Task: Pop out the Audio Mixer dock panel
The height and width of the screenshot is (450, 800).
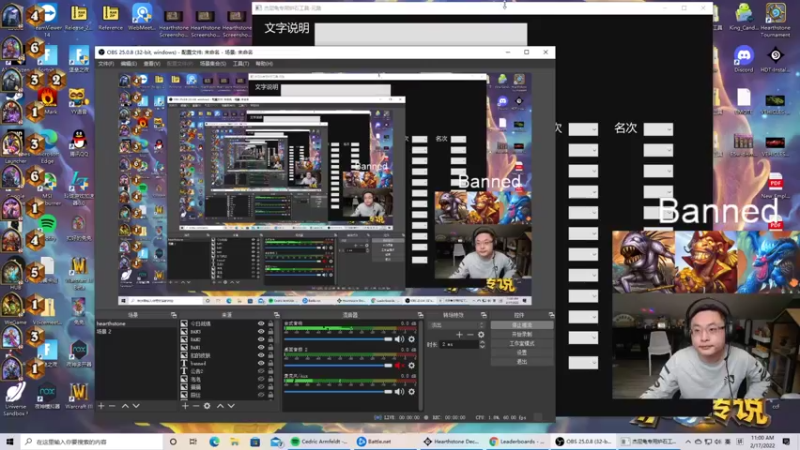Action: click(x=420, y=315)
